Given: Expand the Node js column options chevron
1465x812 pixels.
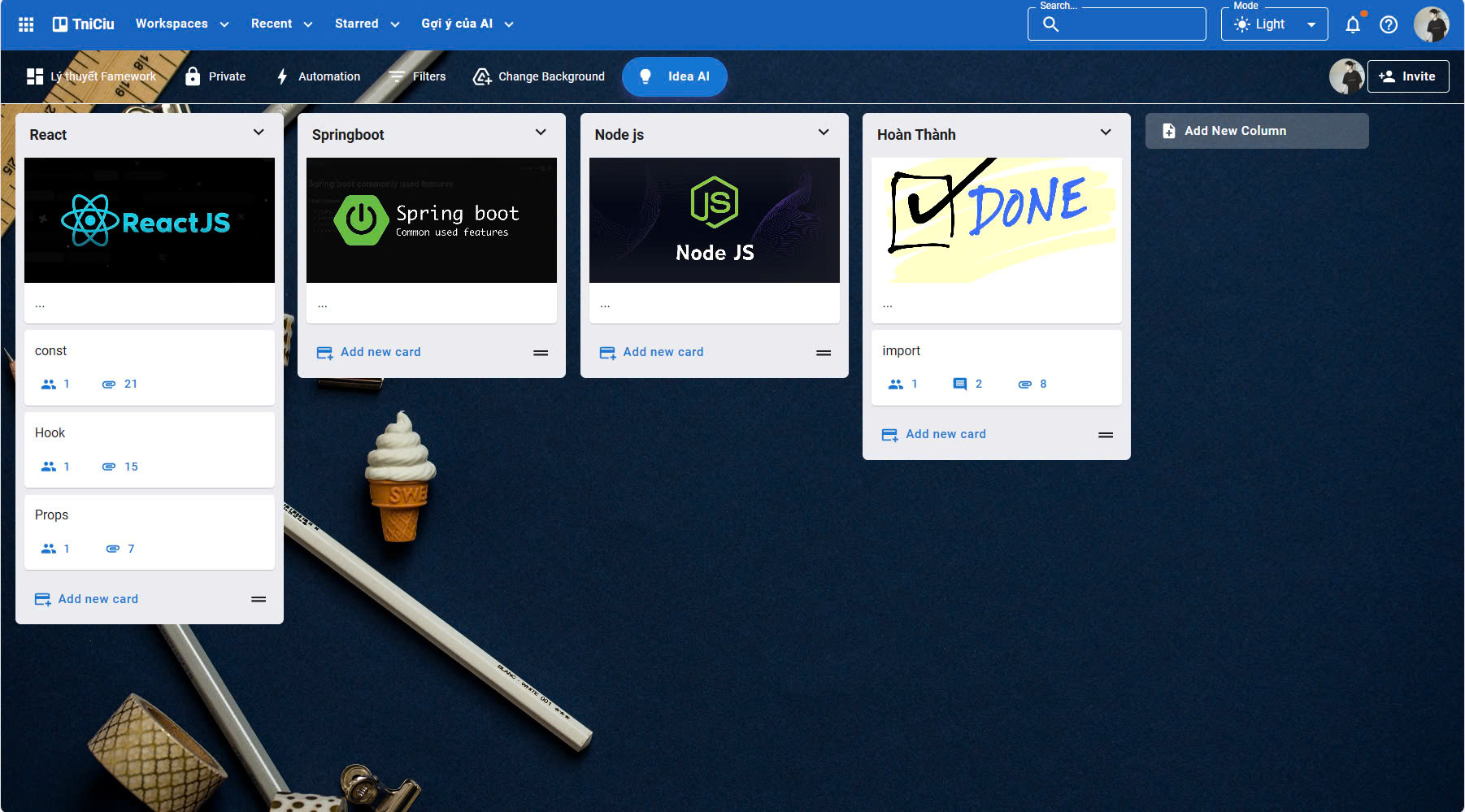Looking at the screenshot, I should tap(824, 132).
